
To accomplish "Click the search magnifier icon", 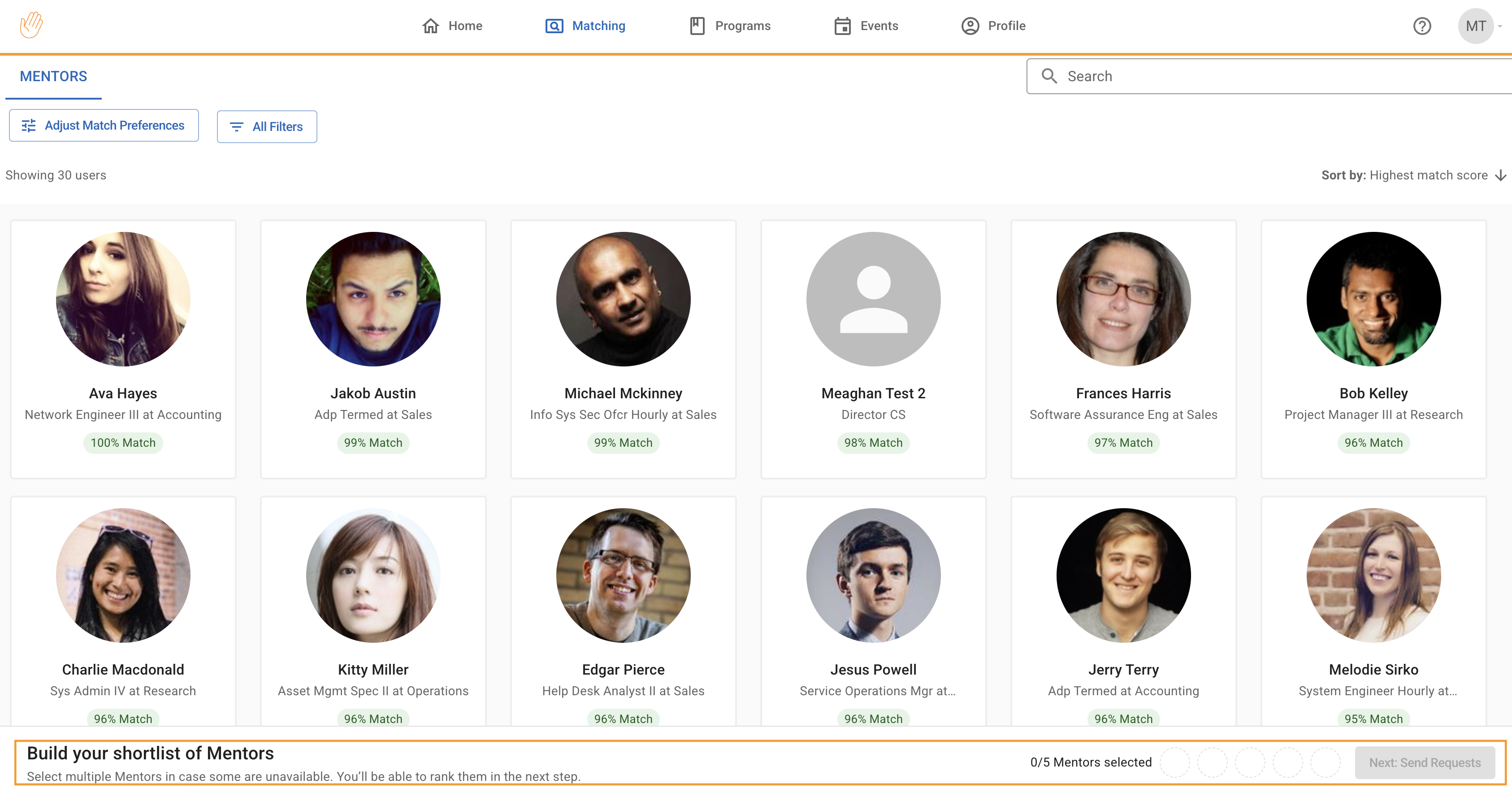I will [x=1049, y=76].
